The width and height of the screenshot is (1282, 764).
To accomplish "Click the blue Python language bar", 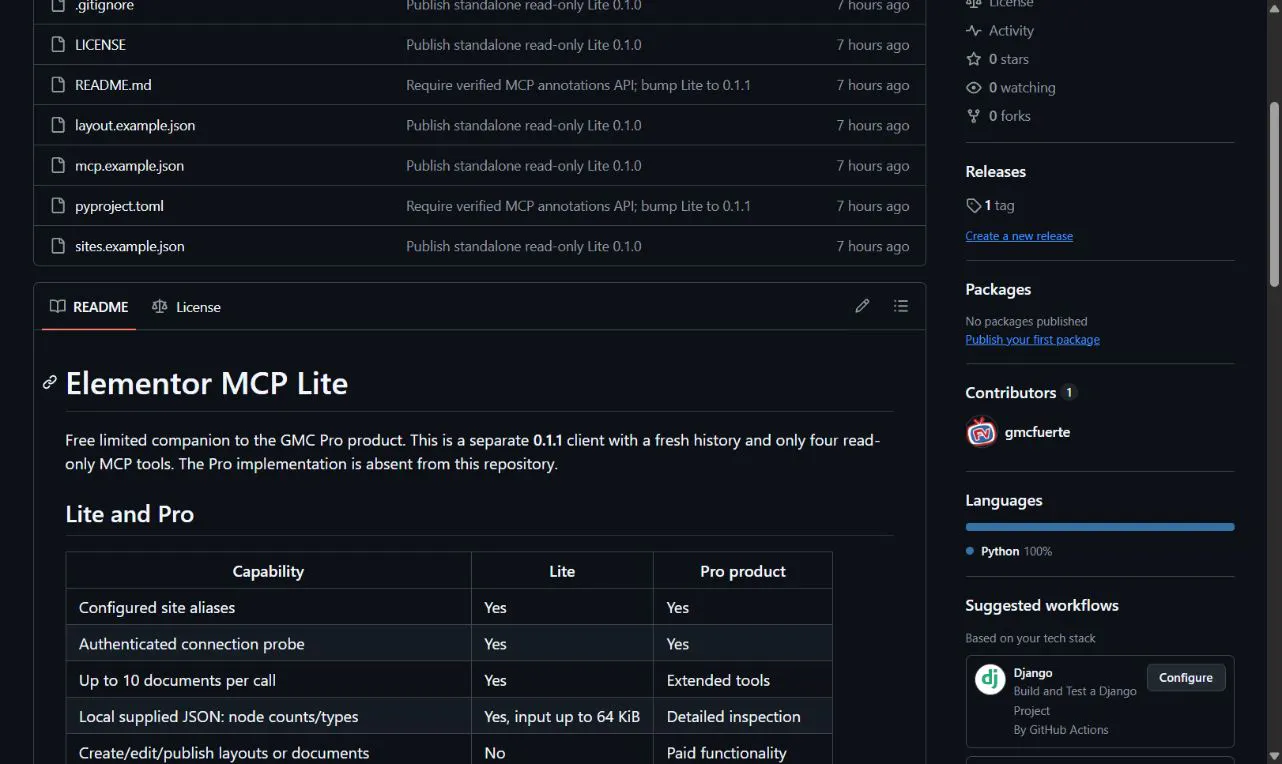I will coord(1100,527).
